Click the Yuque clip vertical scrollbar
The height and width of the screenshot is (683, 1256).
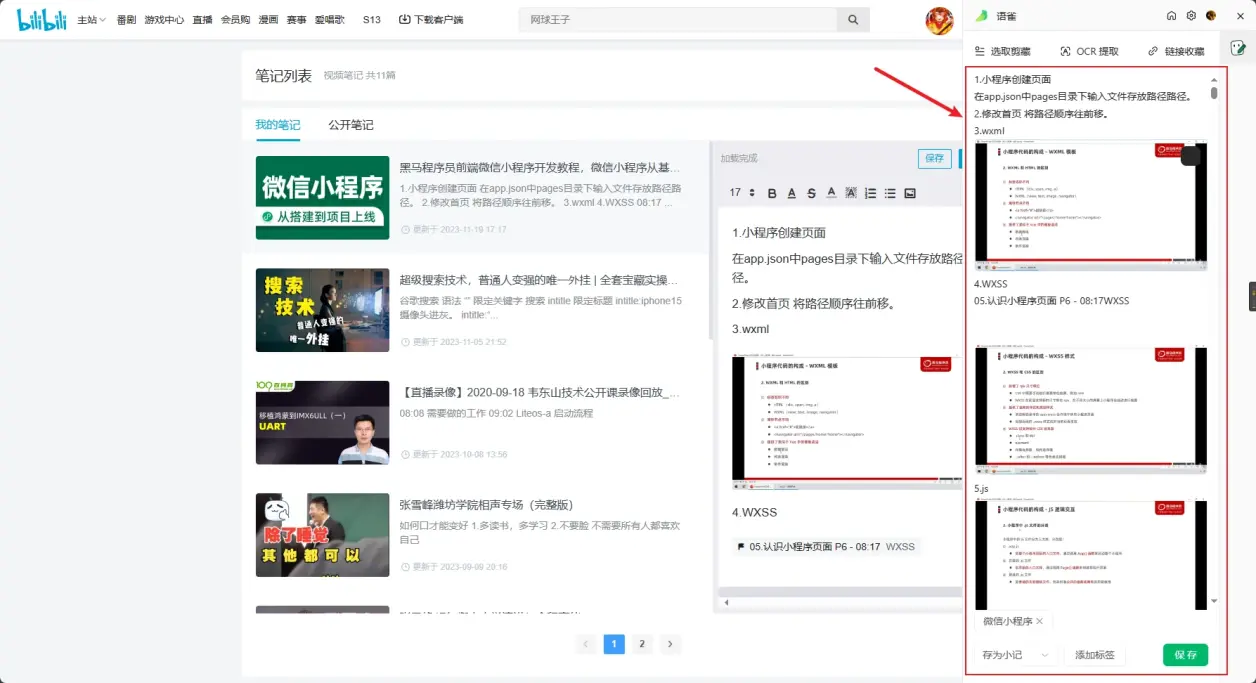pyautogui.click(x=1214, y=92)
